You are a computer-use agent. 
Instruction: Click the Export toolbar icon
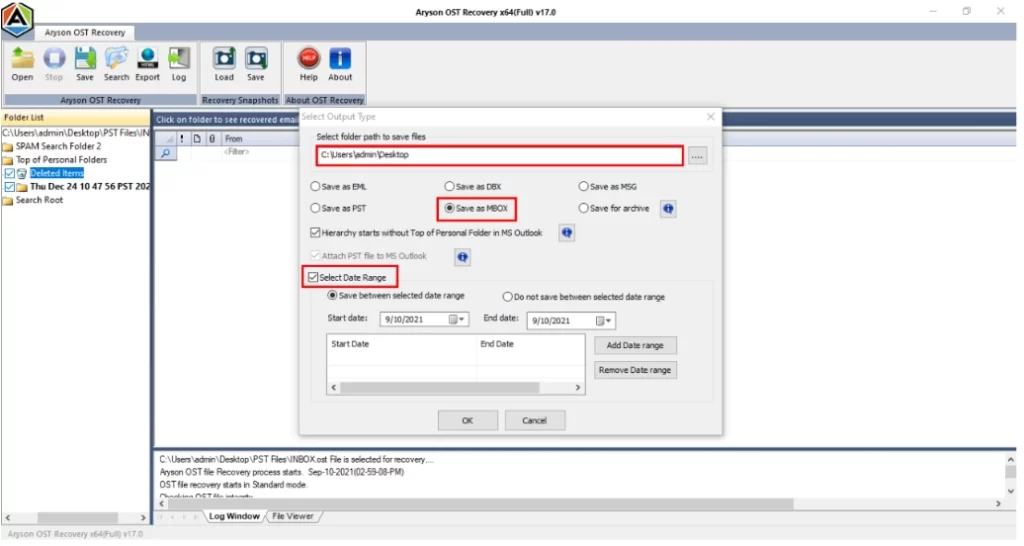(148, 64)
